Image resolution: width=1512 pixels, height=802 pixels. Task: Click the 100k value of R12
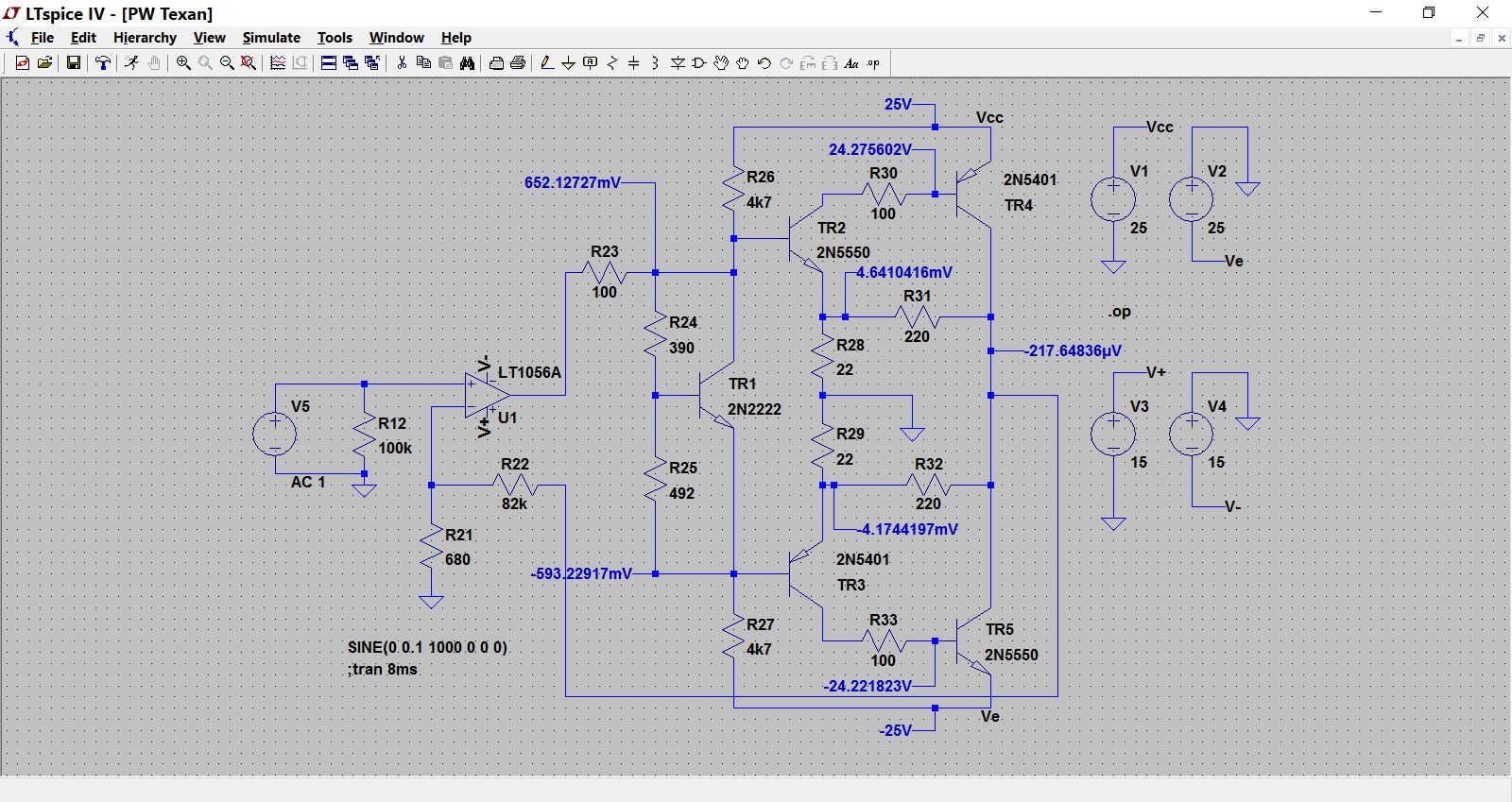pyautogui.click(x=395, y=448)
